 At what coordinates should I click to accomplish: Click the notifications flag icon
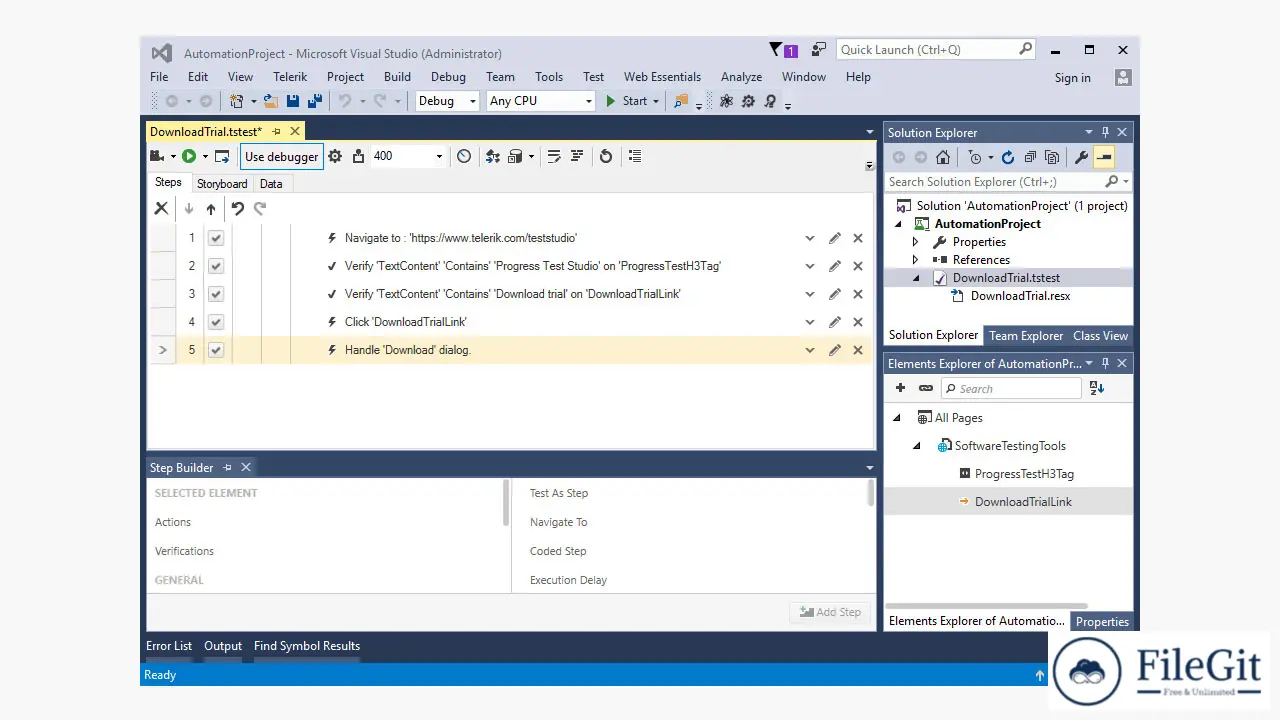(775, 50)
